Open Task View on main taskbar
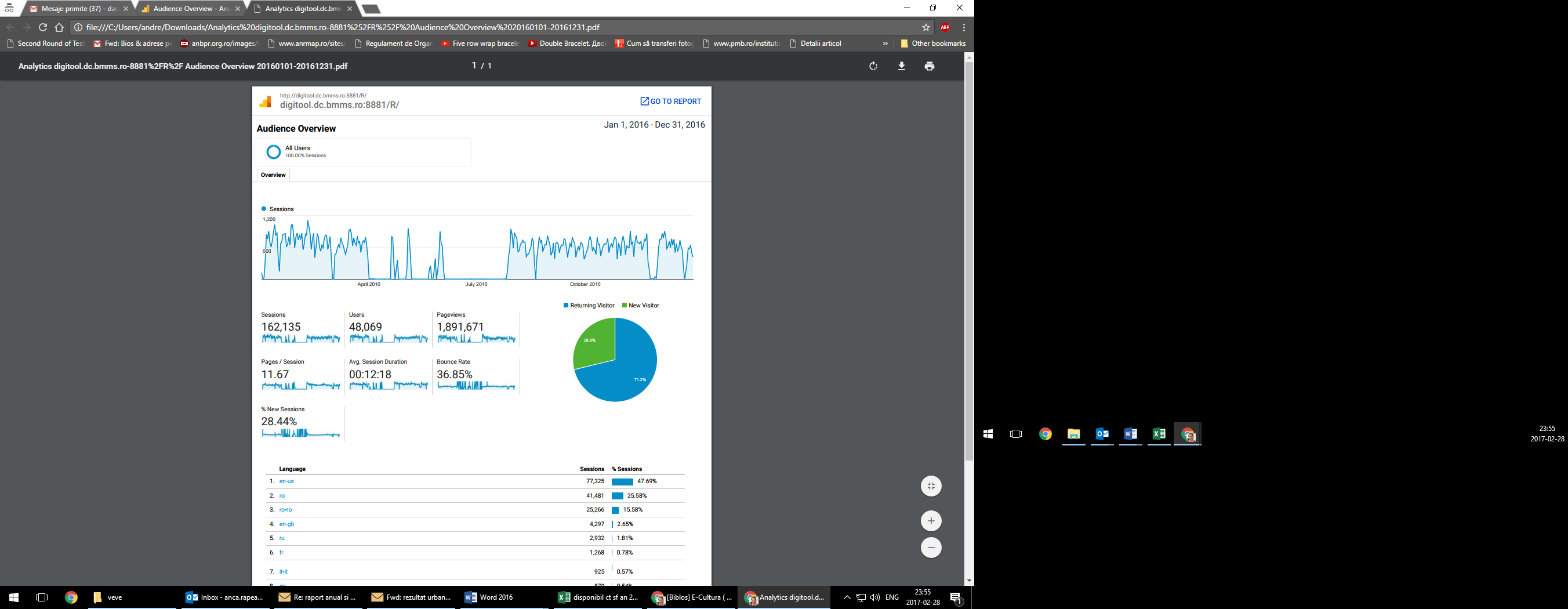The height and width of the screenshot is (609, 1568). 42,597
